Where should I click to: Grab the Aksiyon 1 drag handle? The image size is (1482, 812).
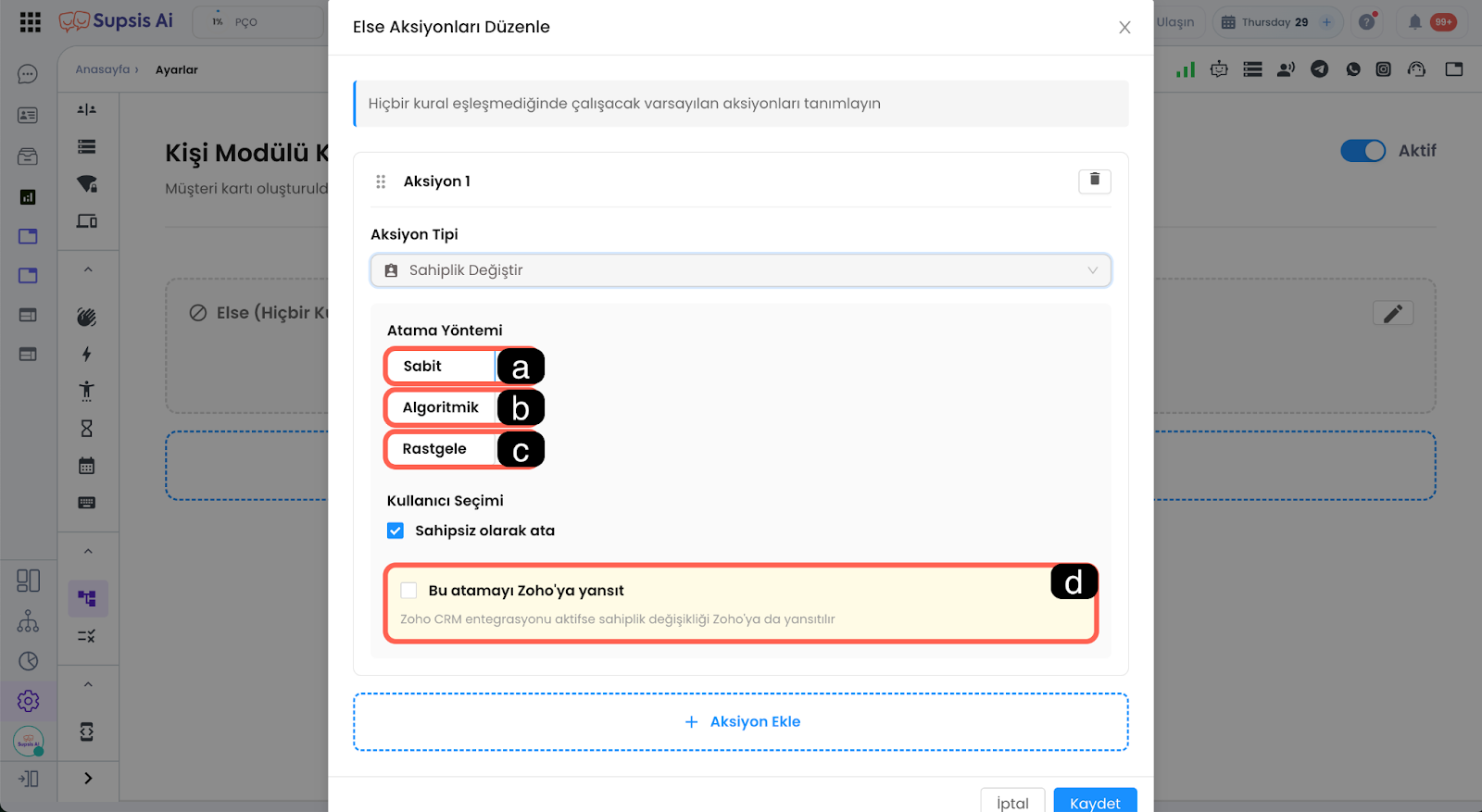coord(381,181)
